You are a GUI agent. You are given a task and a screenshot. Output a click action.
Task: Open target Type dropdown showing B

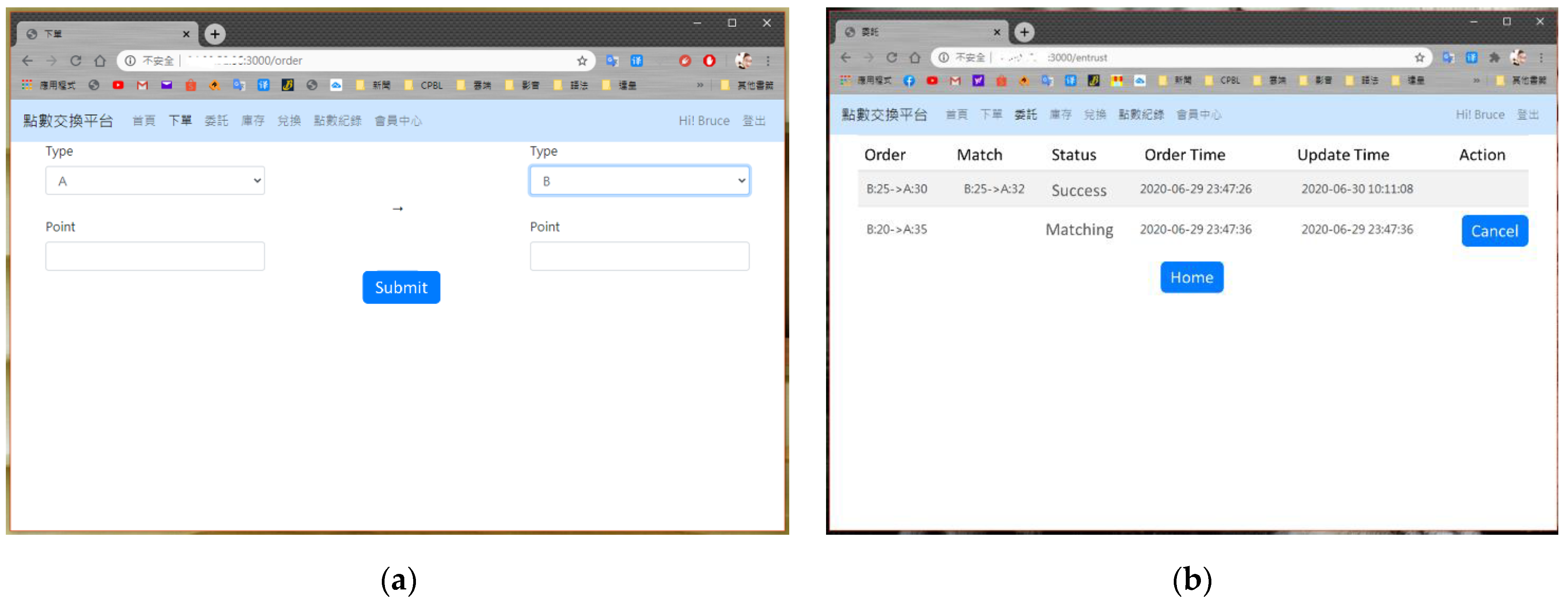click(x=639, y=181)
